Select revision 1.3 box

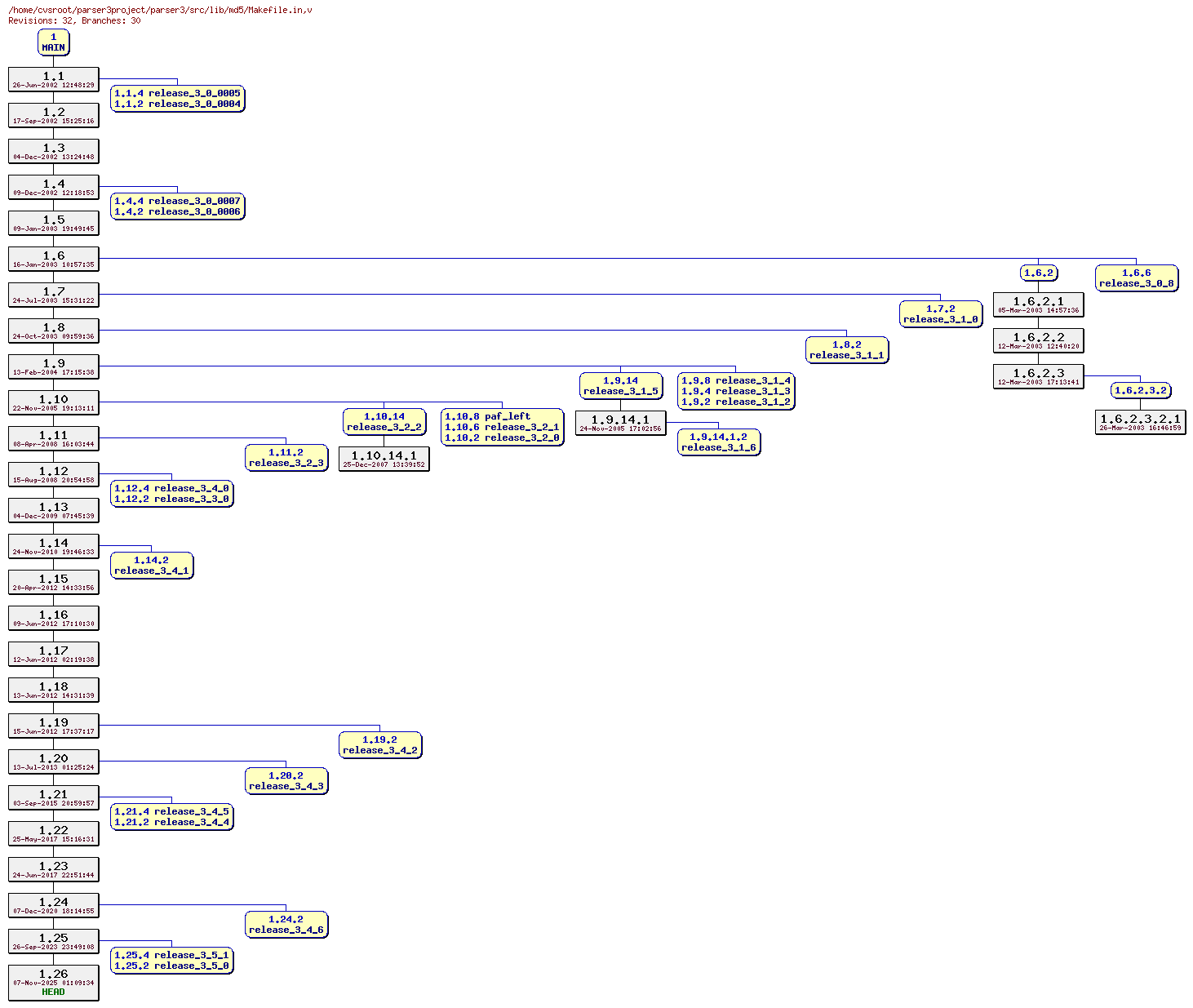[54, 151]
